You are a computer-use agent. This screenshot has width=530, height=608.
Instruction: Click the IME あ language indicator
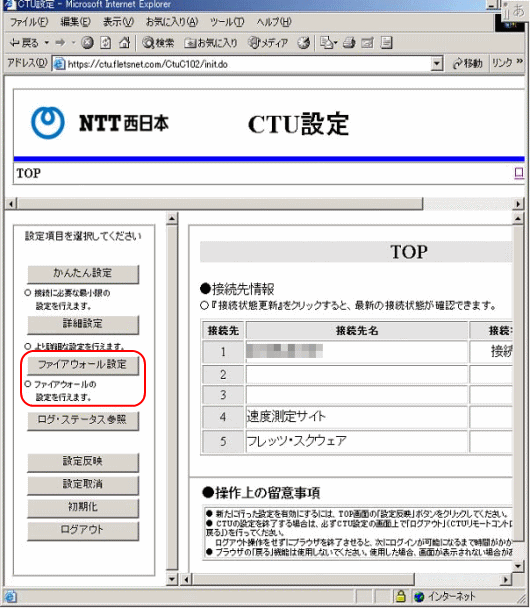[x=518, y=10]
